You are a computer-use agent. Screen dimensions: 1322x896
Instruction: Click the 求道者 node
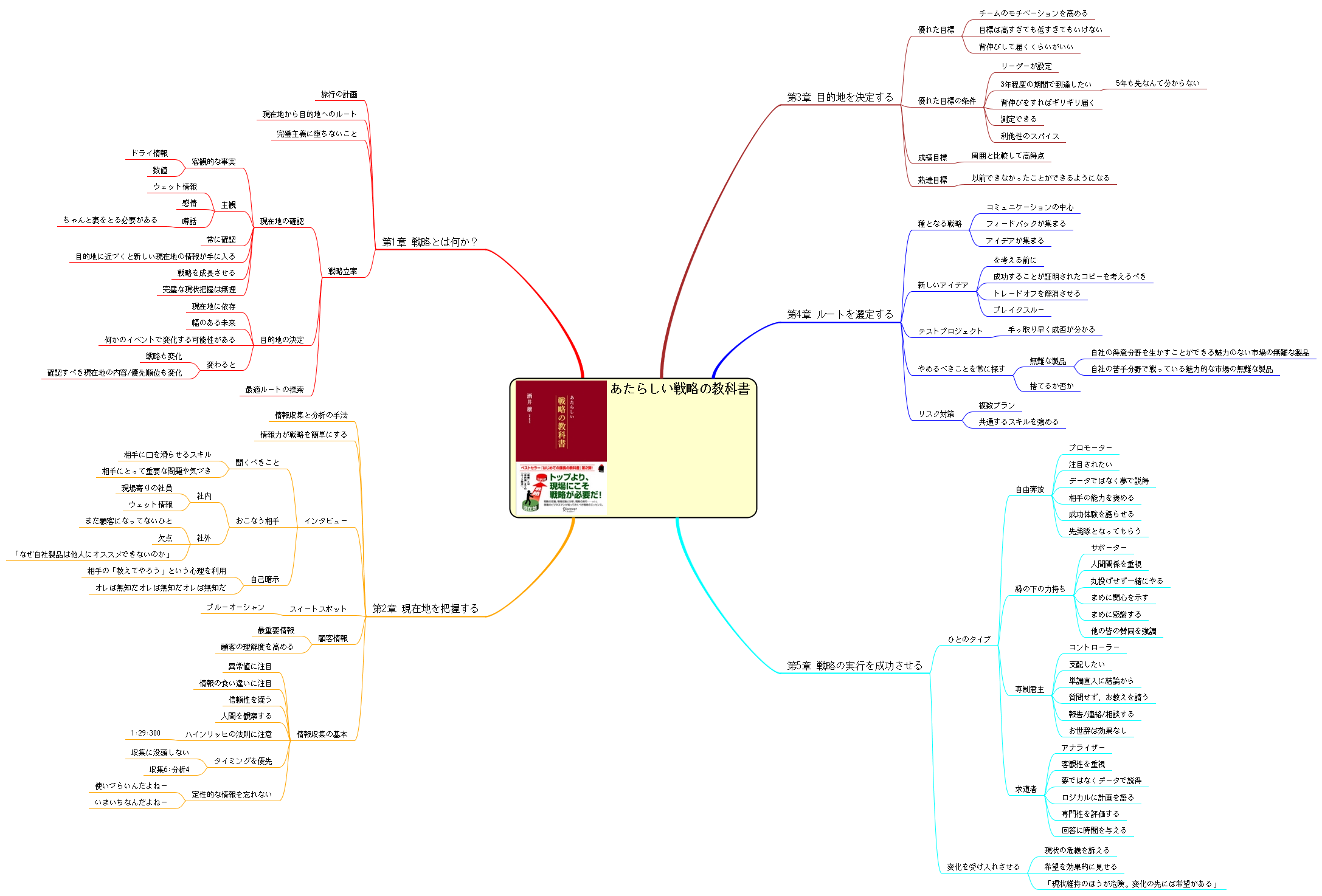[x=1026, y=790]
